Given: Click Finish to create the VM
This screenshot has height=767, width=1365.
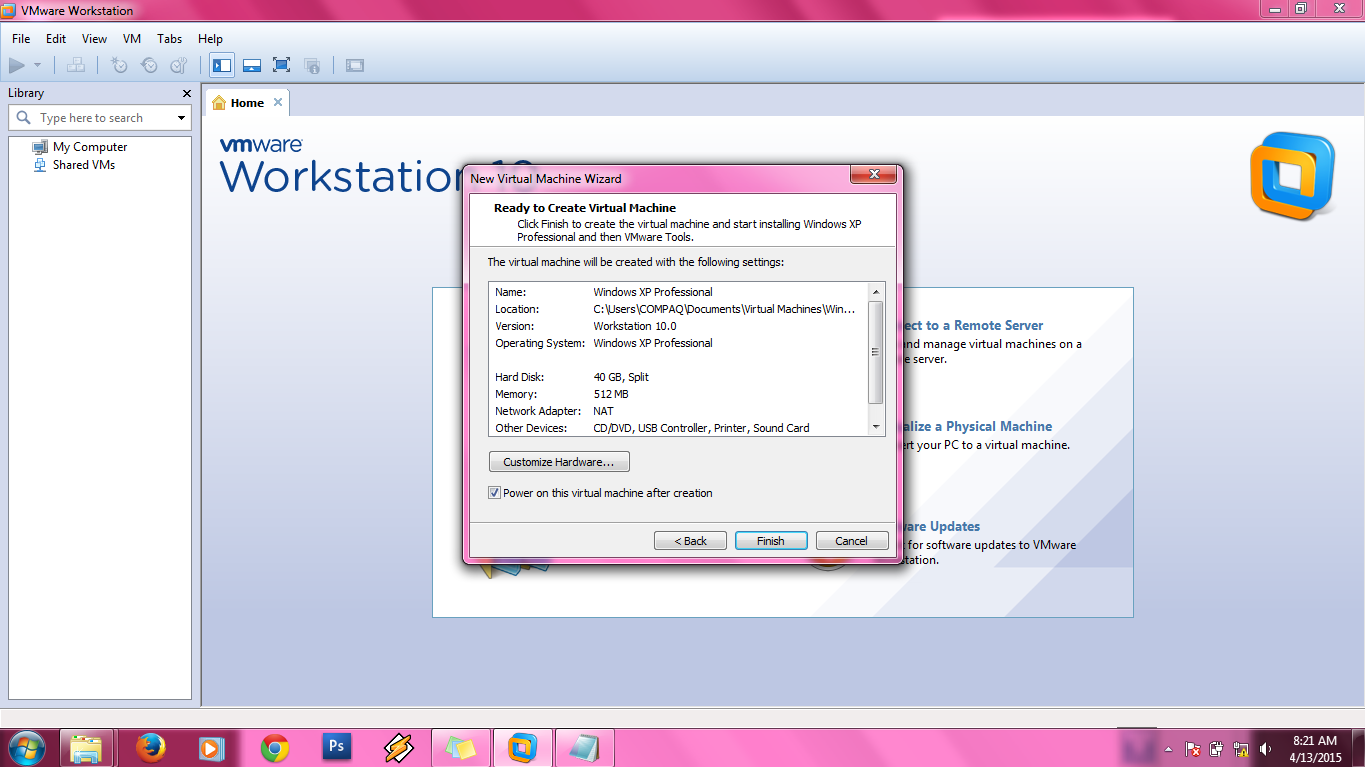Looking at the screenshot, I should click(771, 541).
